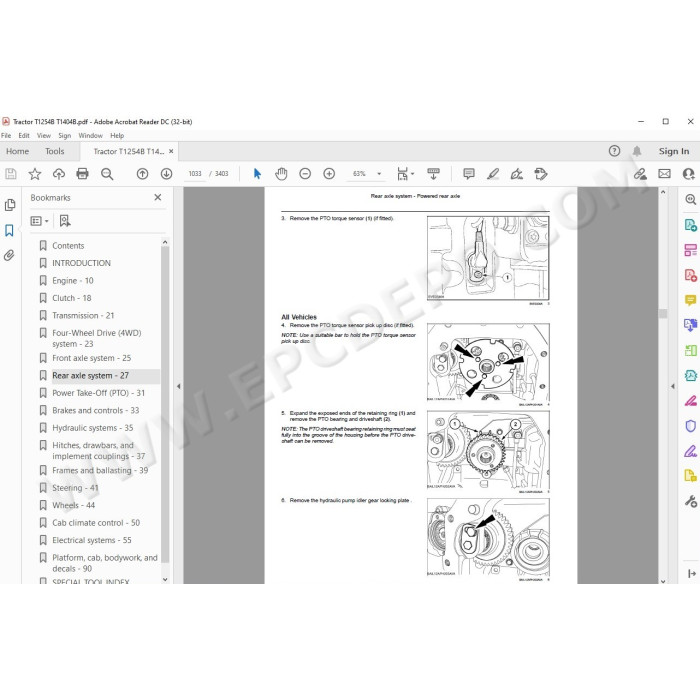700x700 pixels.
Task: Add a sticky note comment
Action: 469,174
